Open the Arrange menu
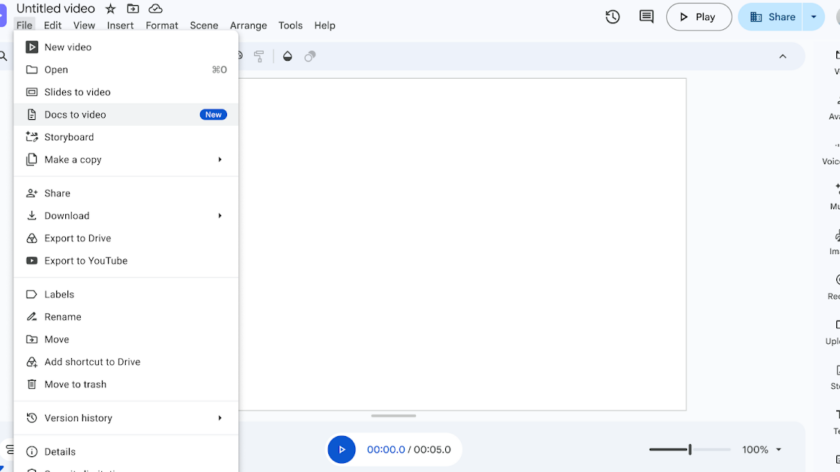The width and height of the screenshot is (840, 472). coord(248,25)
